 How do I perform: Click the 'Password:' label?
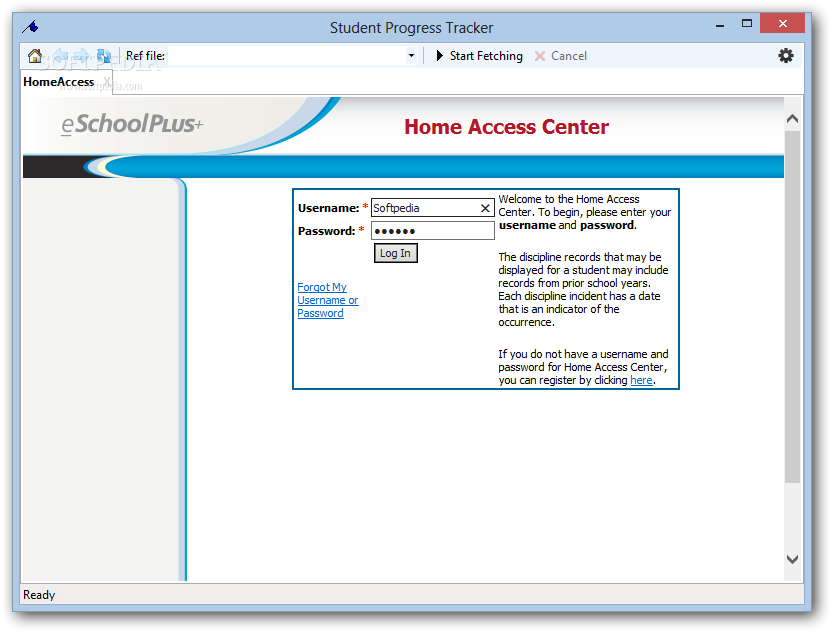[326, 231]
